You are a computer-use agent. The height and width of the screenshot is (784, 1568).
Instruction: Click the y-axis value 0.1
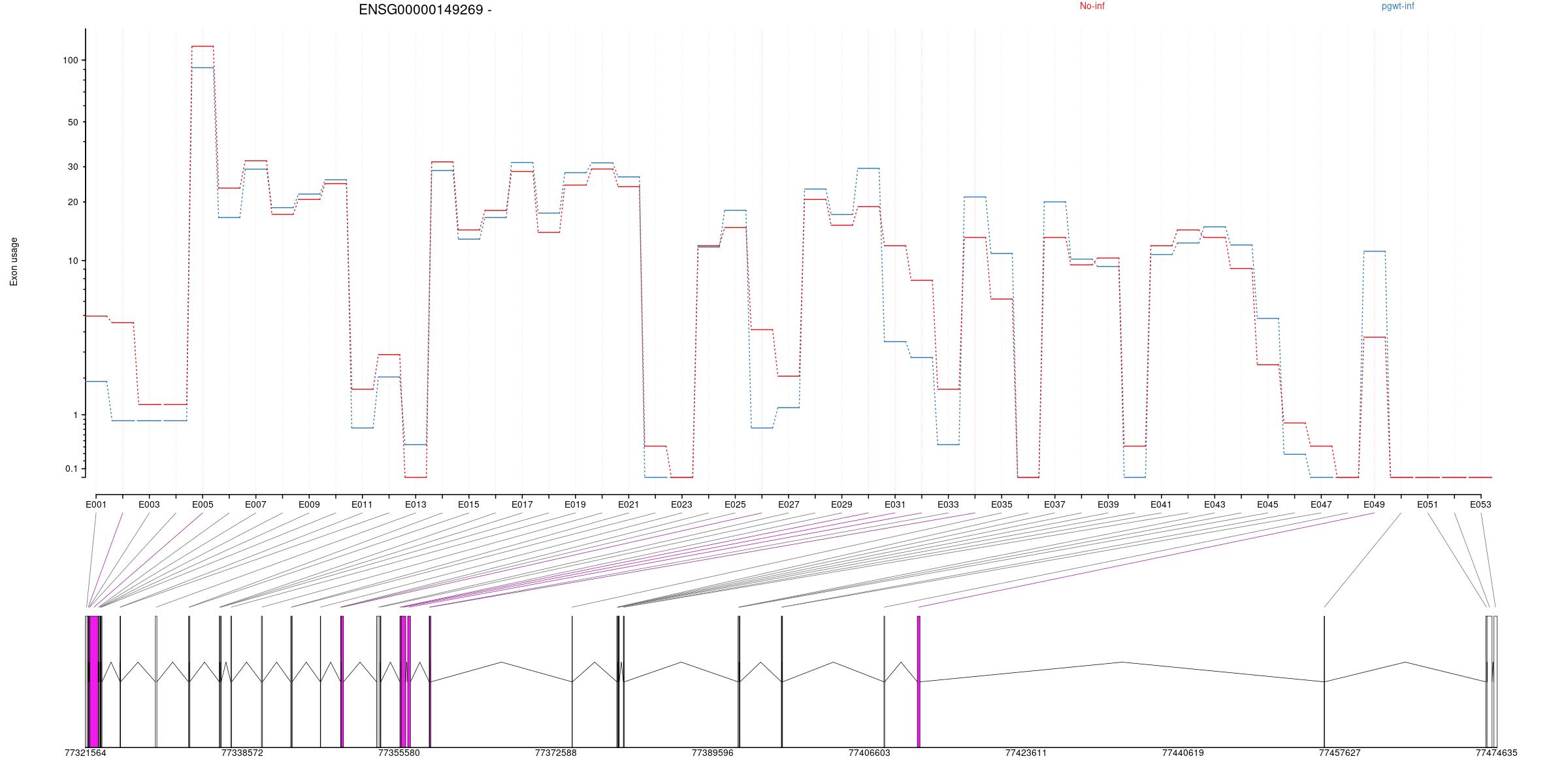click(x=71, y=468)
